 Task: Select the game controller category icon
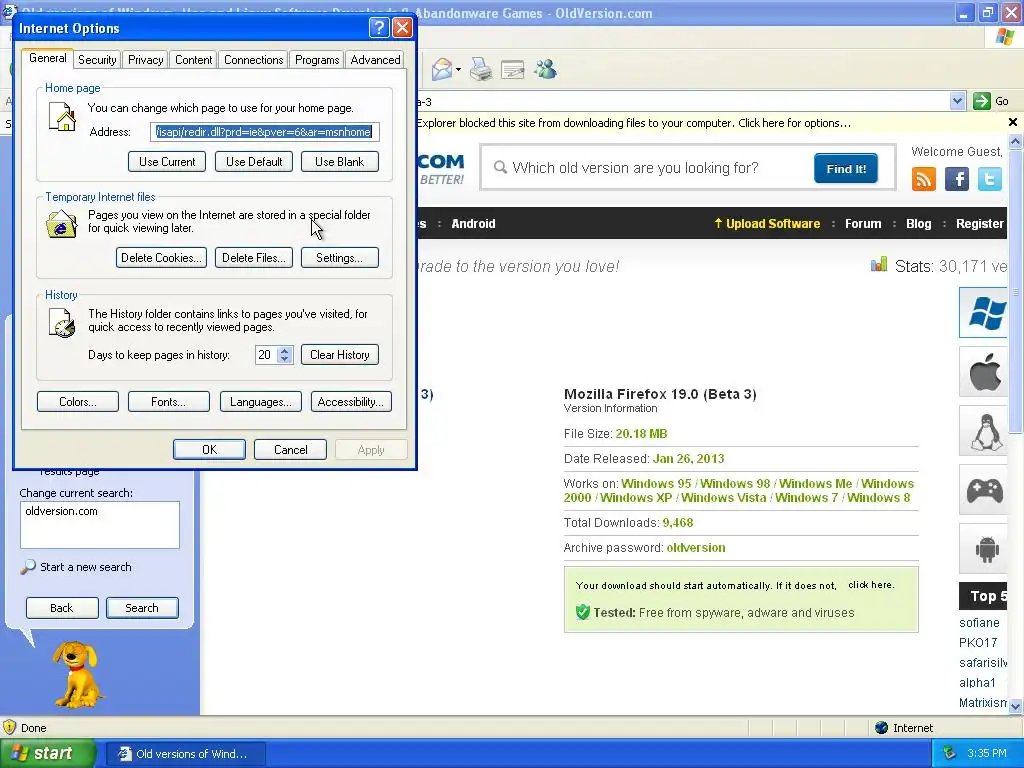click(984, 490)
